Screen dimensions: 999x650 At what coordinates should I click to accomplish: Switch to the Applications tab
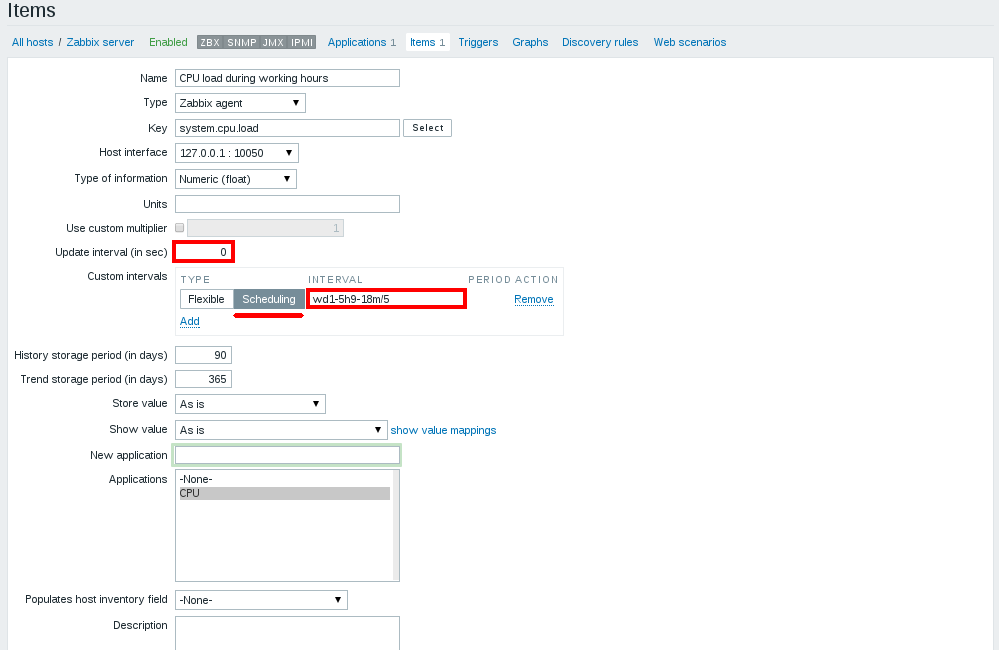(x=361, y=42)
